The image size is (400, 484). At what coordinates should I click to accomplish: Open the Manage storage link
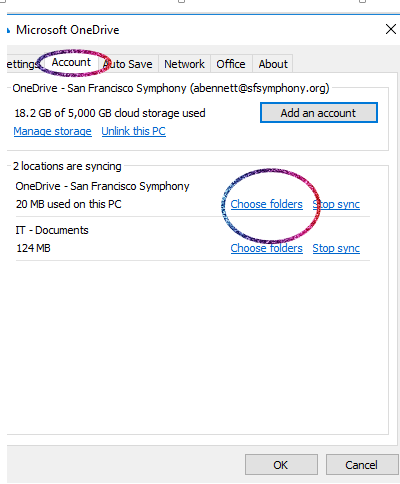(x=52, y=131)
